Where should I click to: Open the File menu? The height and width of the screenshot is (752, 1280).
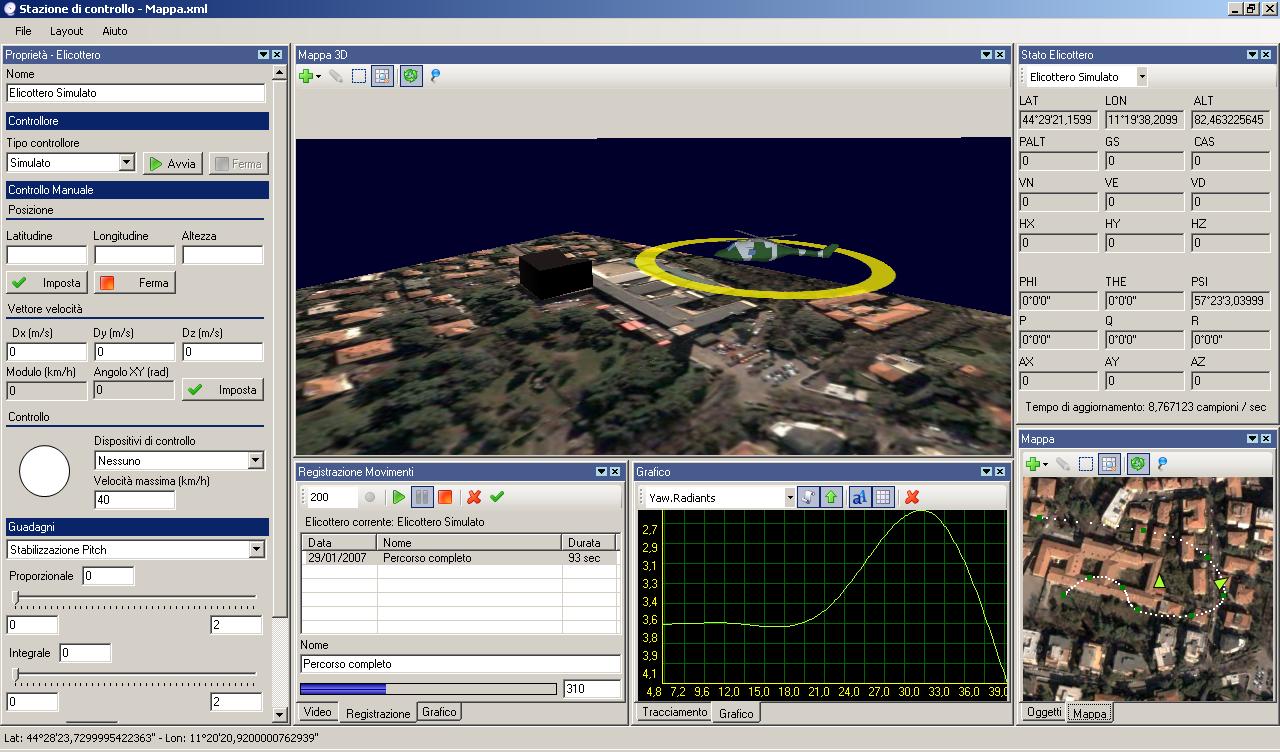(x=23, y=31)
